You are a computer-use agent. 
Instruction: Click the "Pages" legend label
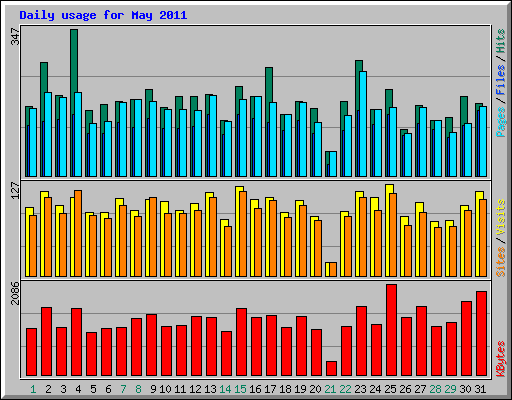click(x=501, y=122)
